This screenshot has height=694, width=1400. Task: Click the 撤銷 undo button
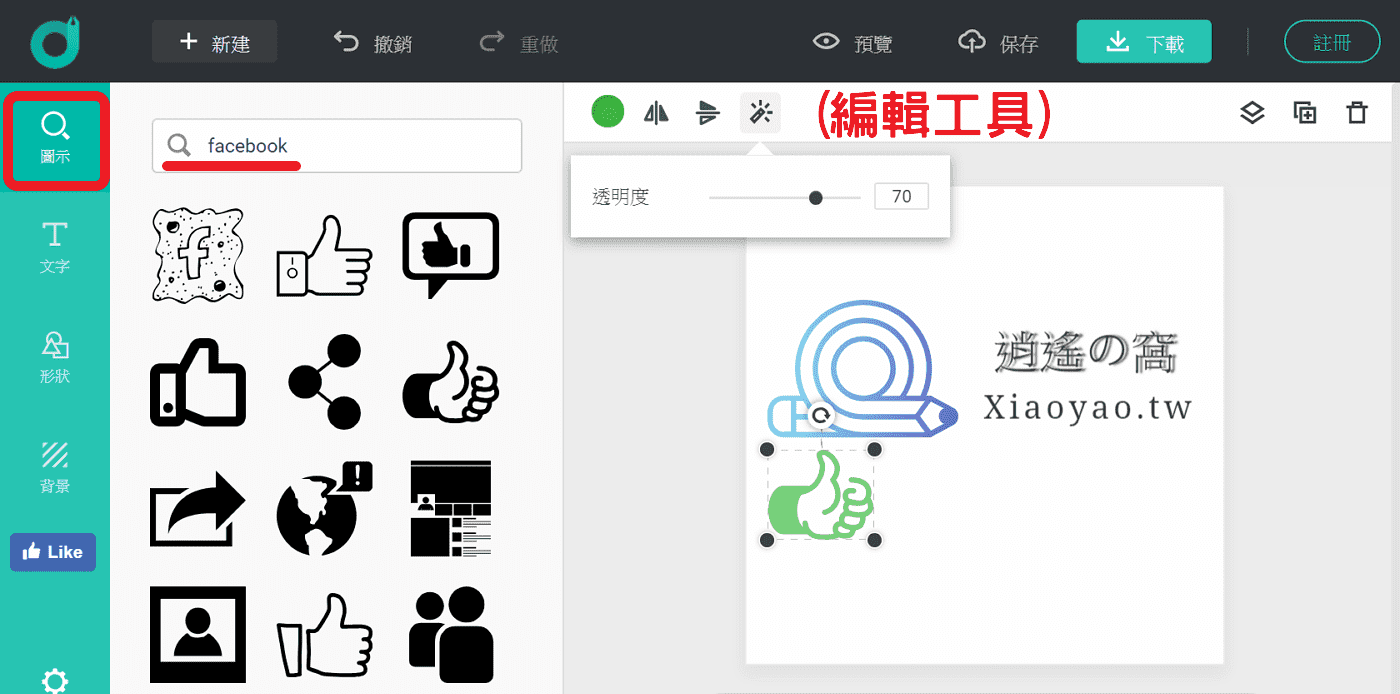click(x=372, y=42)
